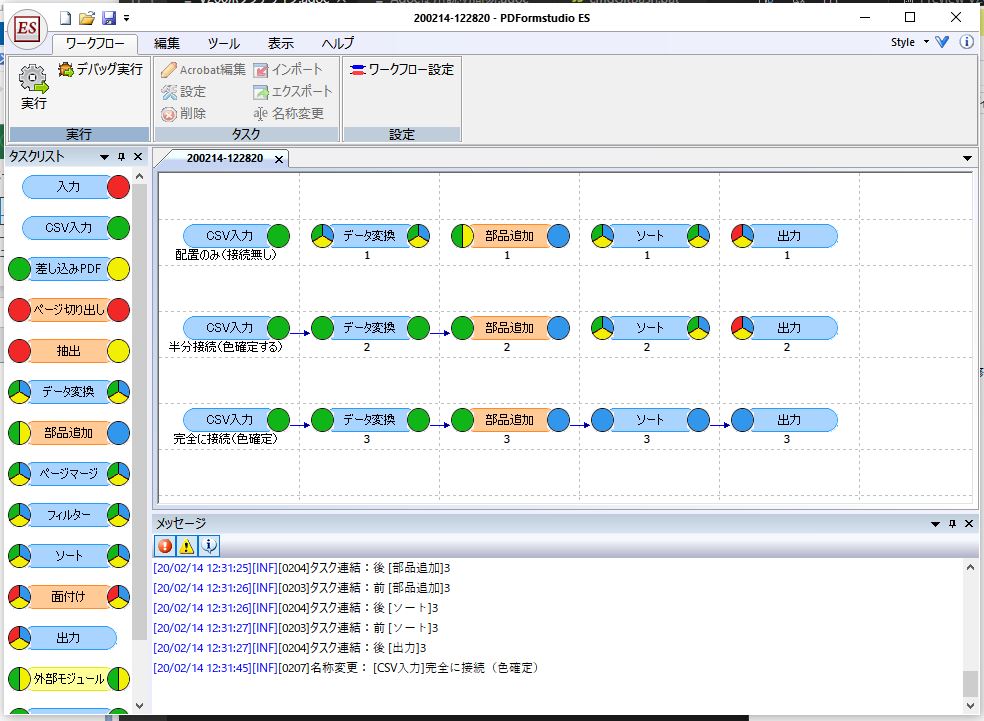Open the document tab list dropdown arrow
Screen dimensions: 984x721
(x=967, y=158)
